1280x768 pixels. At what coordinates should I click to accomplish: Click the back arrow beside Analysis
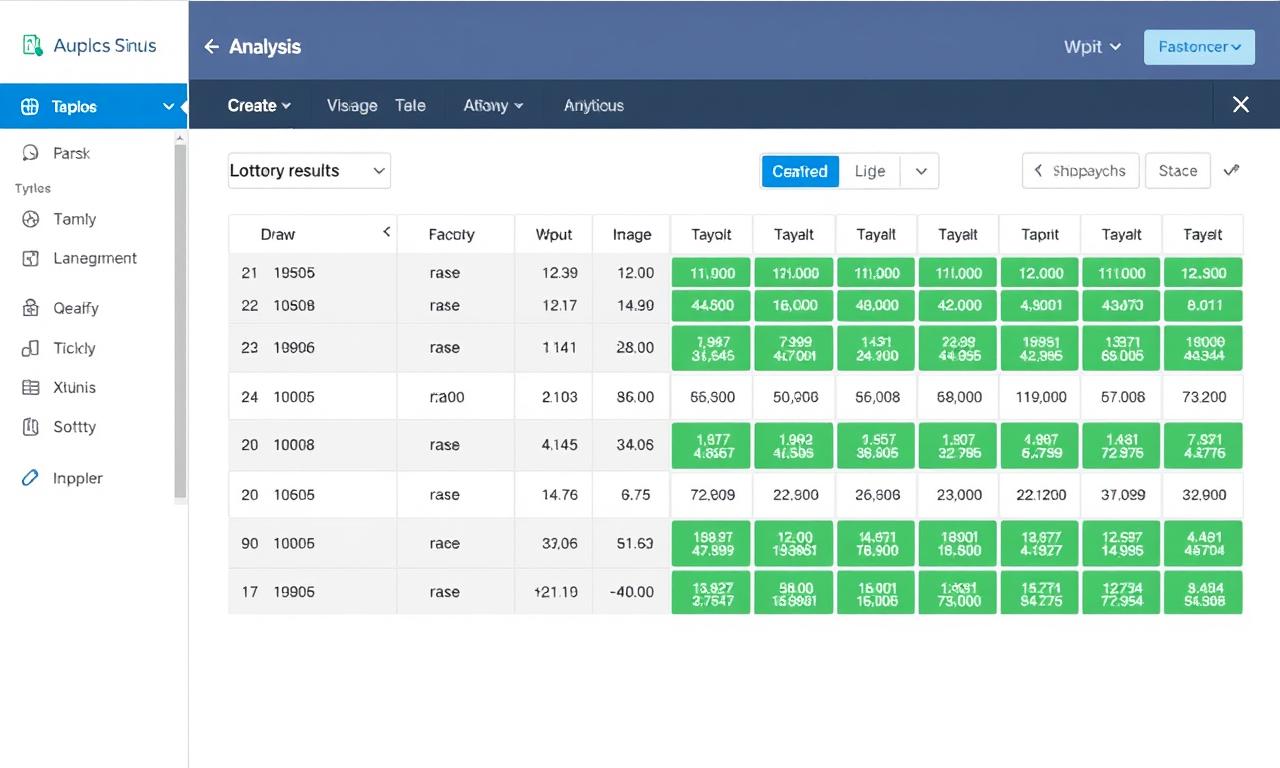[211, 47]
